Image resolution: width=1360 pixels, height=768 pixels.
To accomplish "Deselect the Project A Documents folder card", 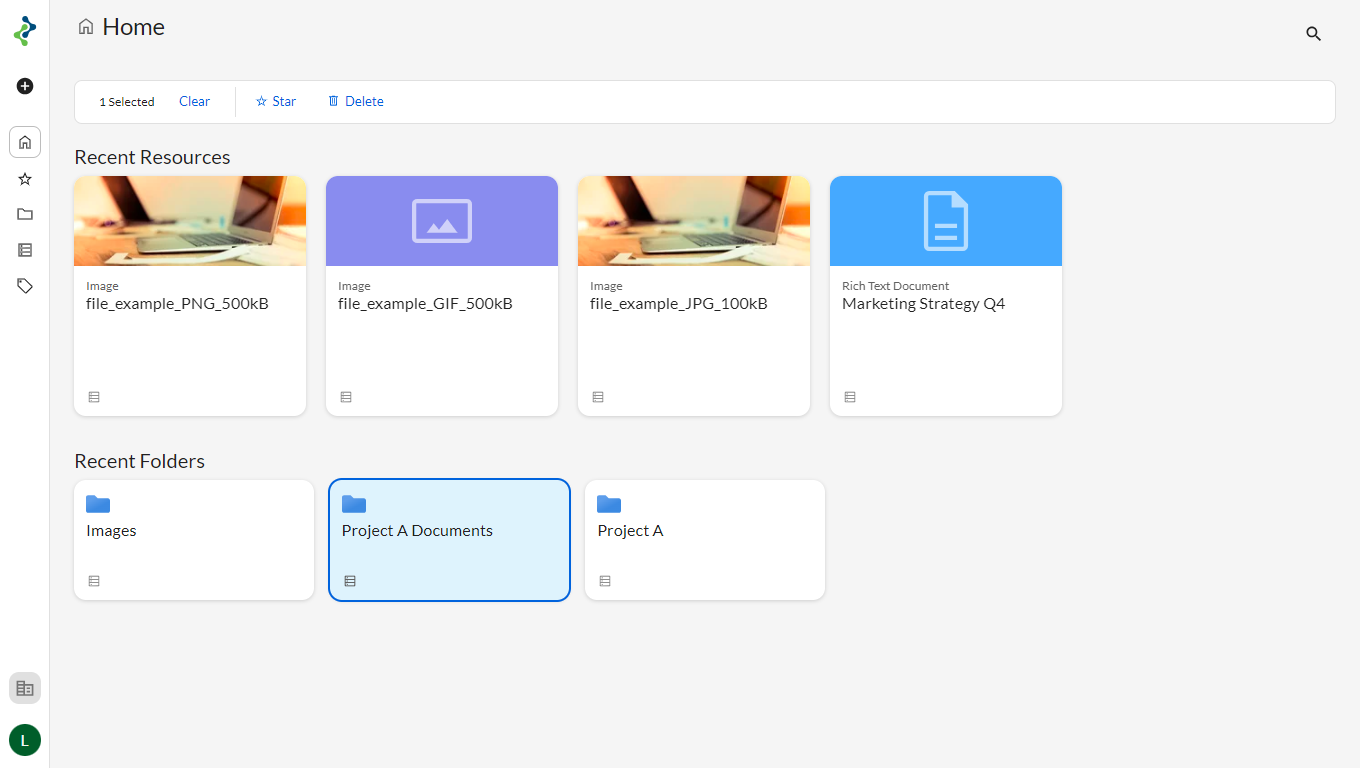I will click(x=449, y=540).
